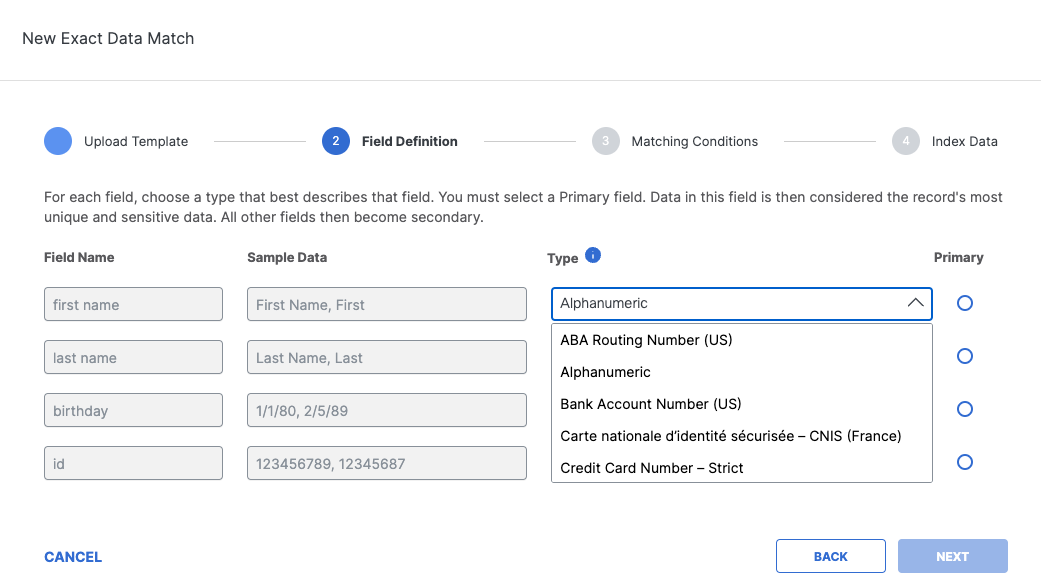Viewport: 1041px width, 587px height.
Task: Set last name as the Primary field
Action: 964,356
